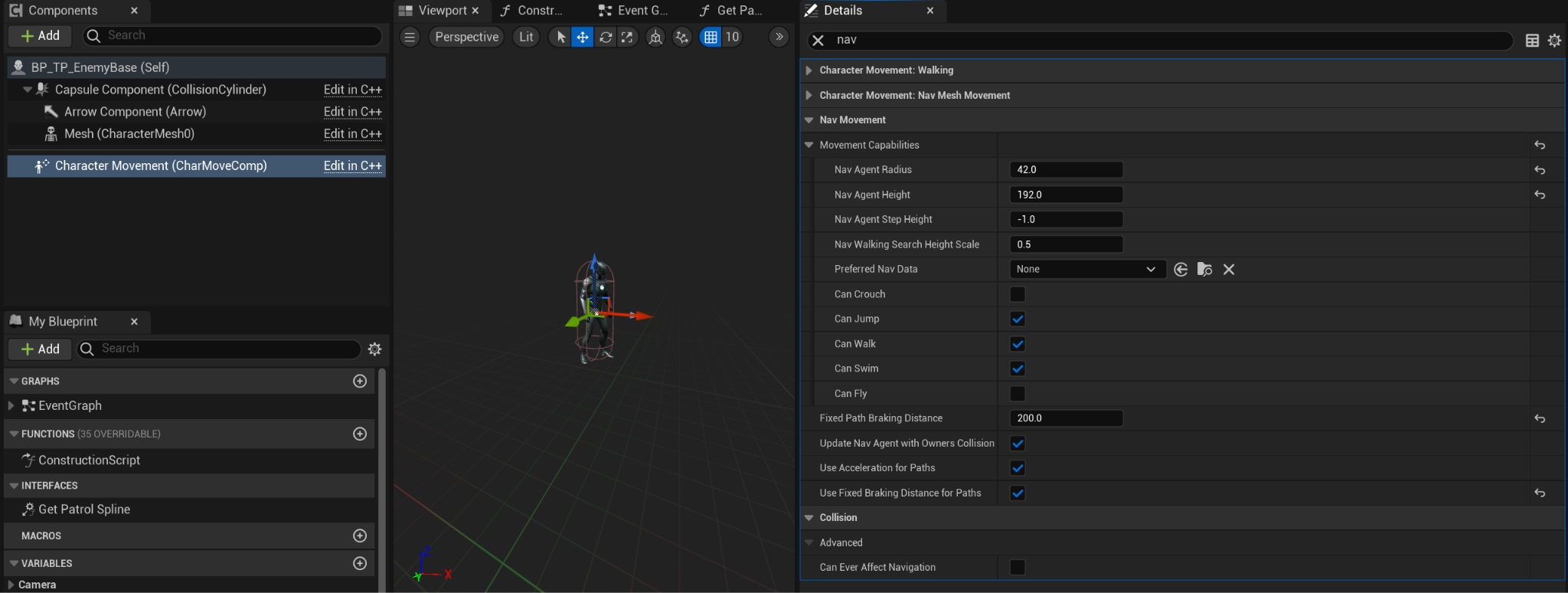Browse to Preferred Nav Data in Content Browser
Image resolution: width=1568 pixels, height=593 pixels.
[x=1204, y=270]
